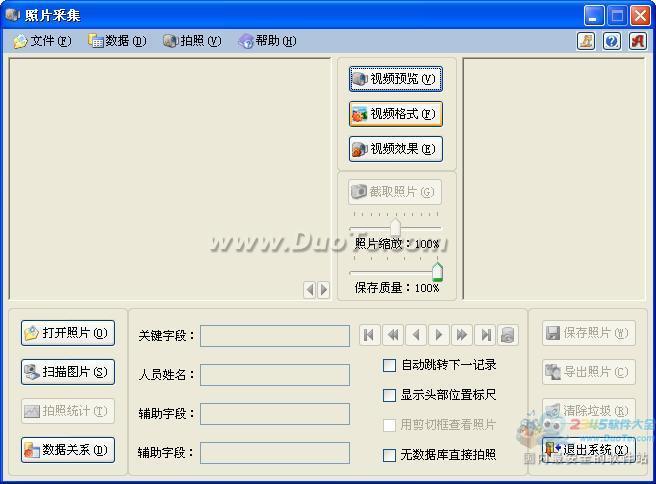Check the 无数据库直接拍照 option
This screenshot has height=484, width=656.
coord(390,455)
